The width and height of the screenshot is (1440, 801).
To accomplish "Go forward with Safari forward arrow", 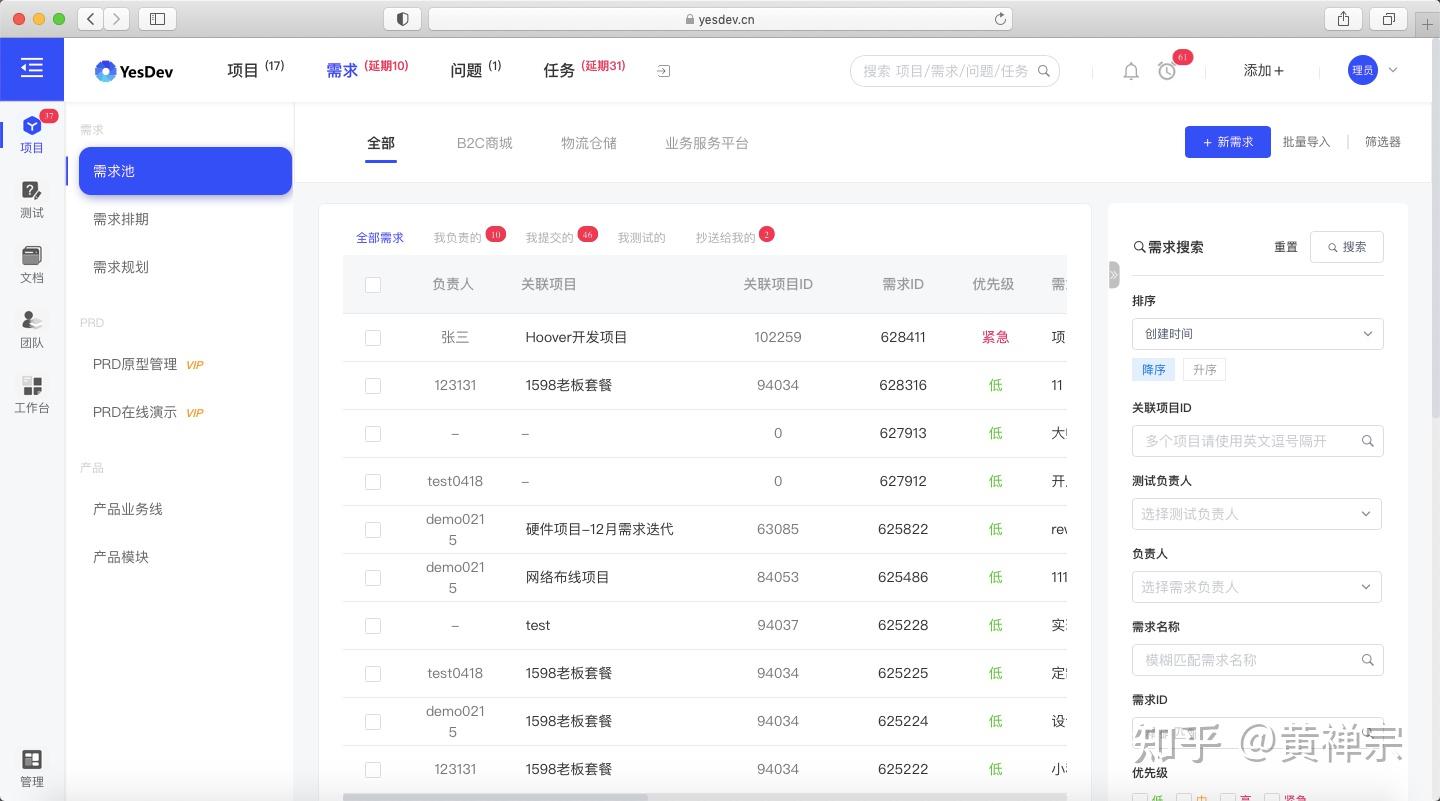I will click(x=117, y=19).
